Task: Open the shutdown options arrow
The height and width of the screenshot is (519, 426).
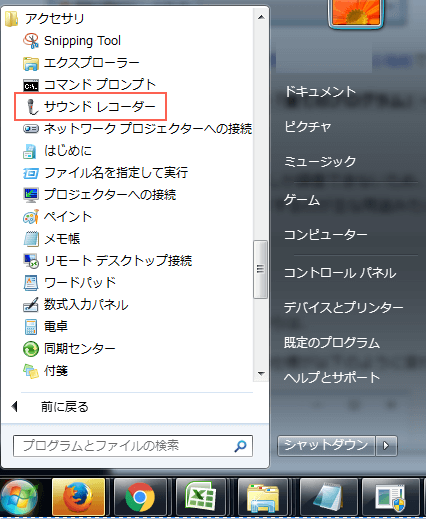Action: pos(386,446)
